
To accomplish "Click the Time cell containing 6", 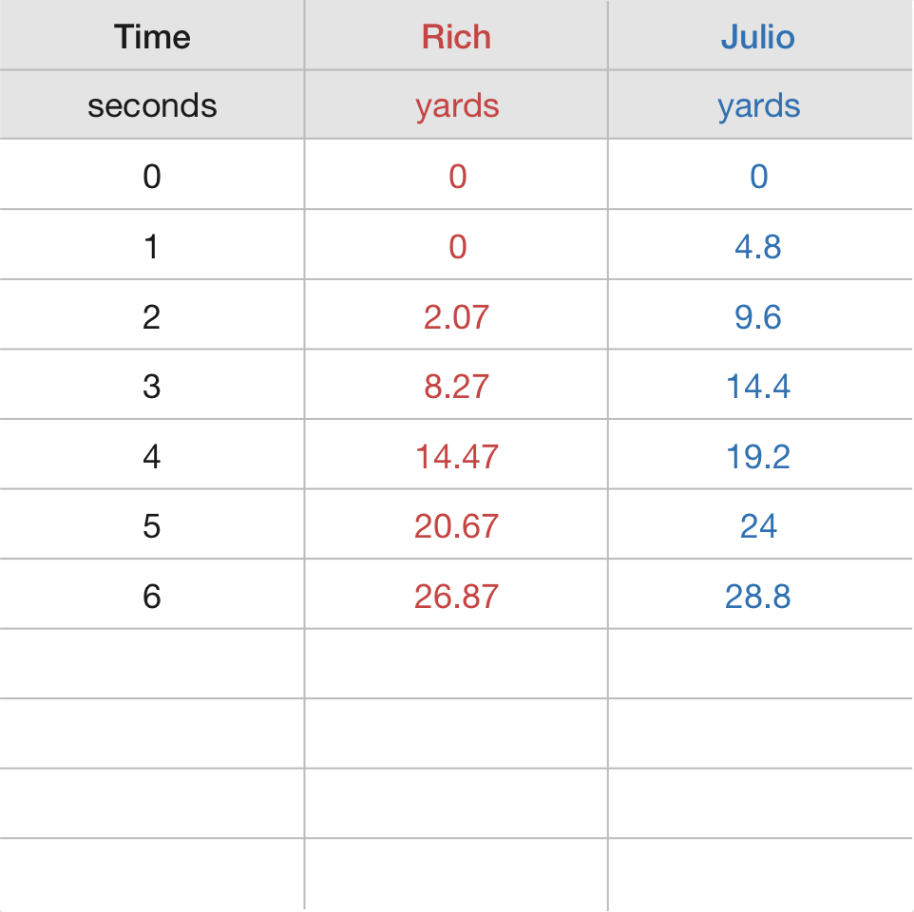I will pyautogui.click(x=152, y=596).
